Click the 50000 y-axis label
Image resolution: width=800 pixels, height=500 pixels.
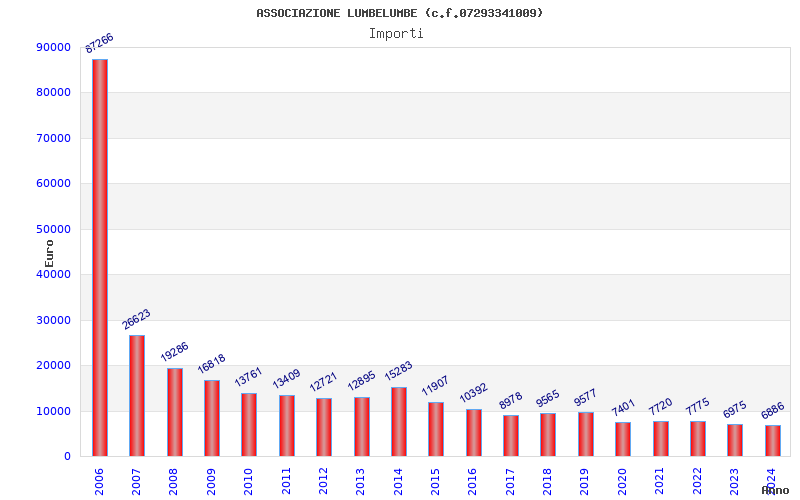pos(54,230)
